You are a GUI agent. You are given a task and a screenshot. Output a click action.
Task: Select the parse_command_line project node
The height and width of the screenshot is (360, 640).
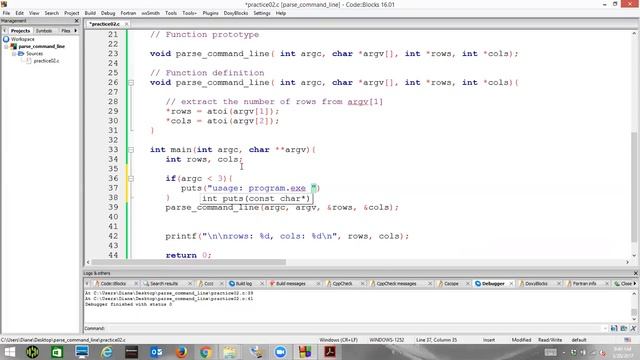tap(42, 47)
